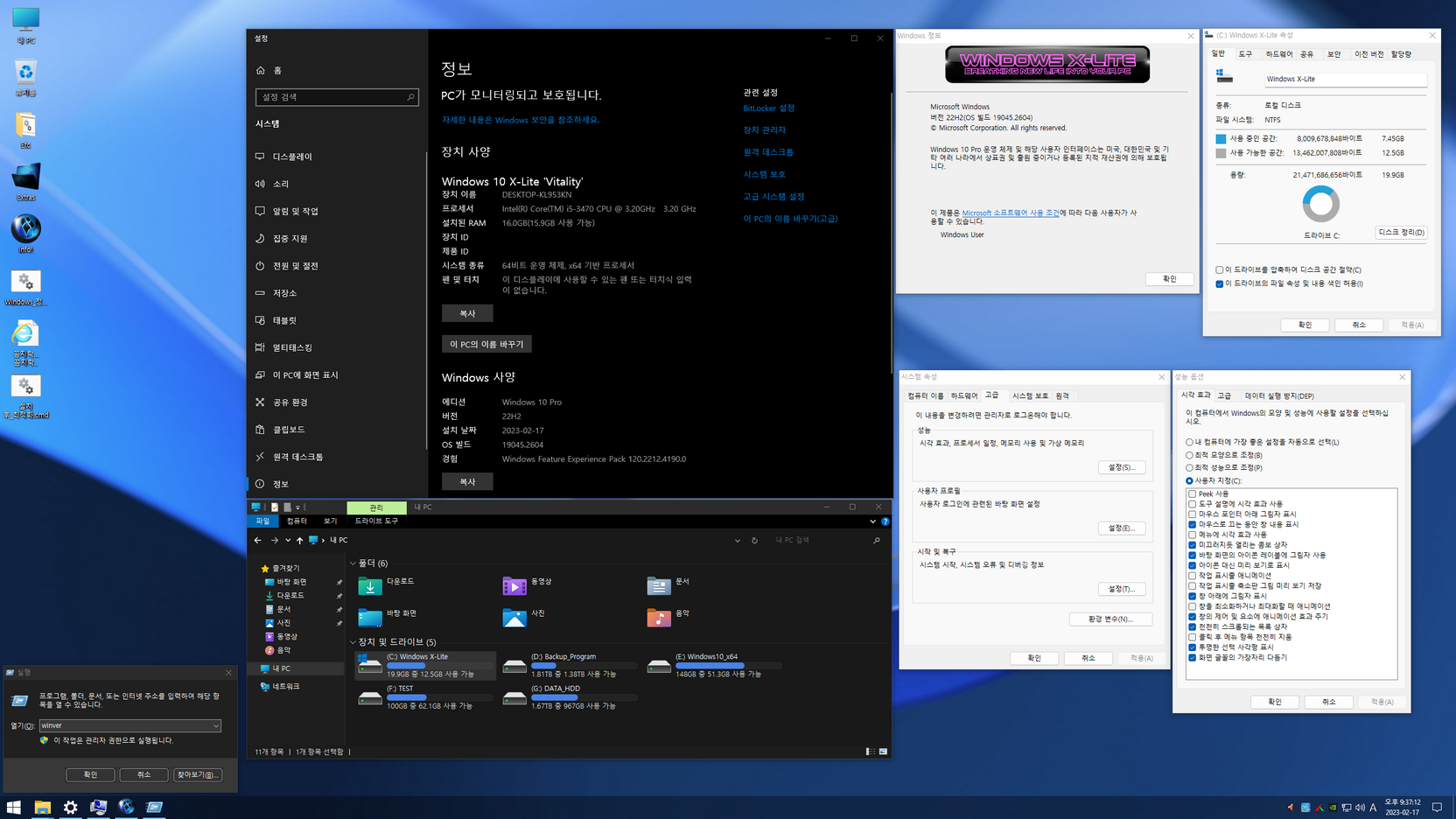
Task: Collapse 장치 및 드라이브 (5) group
Action: tap(353, 642)
